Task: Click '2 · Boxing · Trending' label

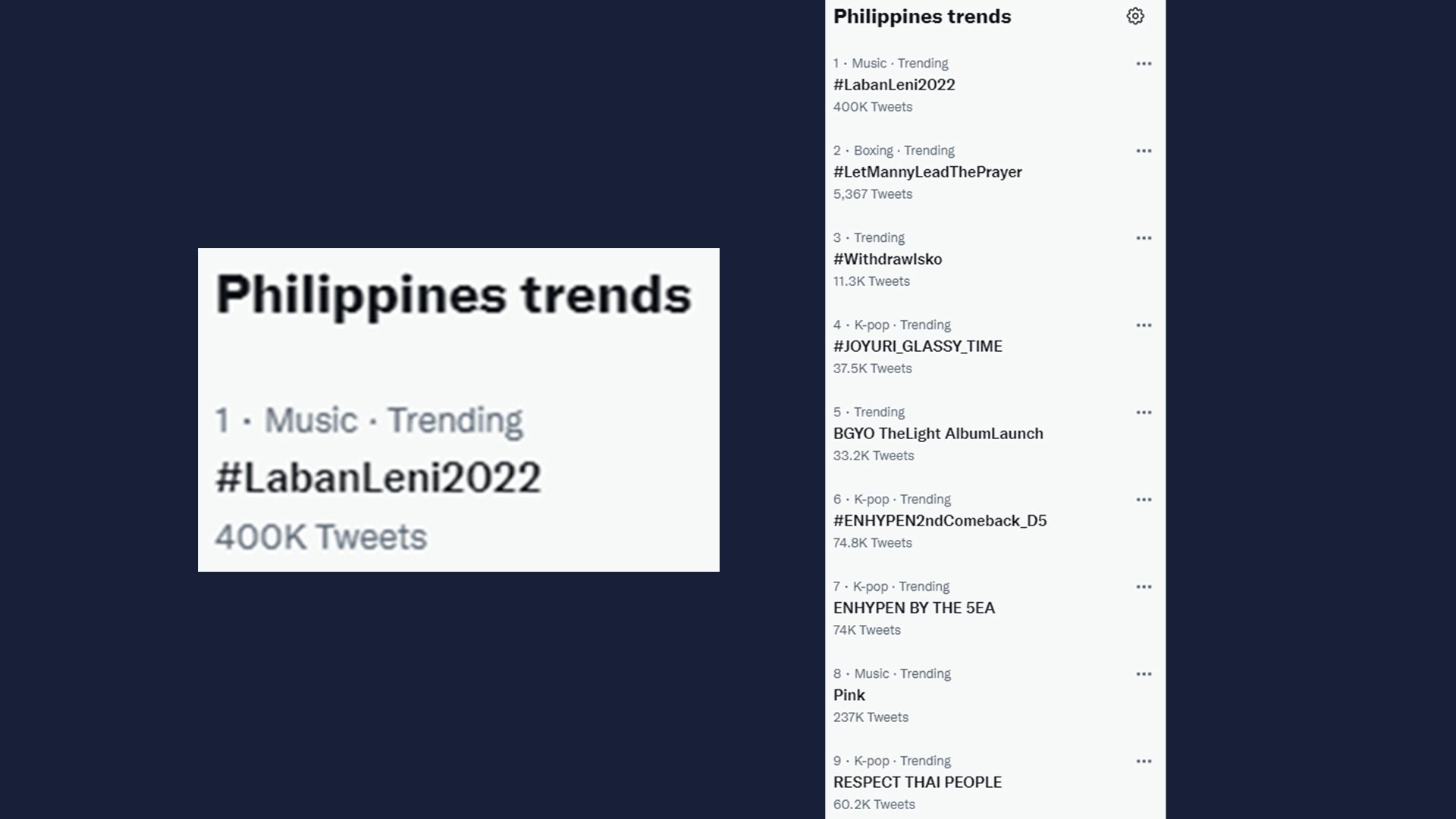Action: click(x=894, y=151)
